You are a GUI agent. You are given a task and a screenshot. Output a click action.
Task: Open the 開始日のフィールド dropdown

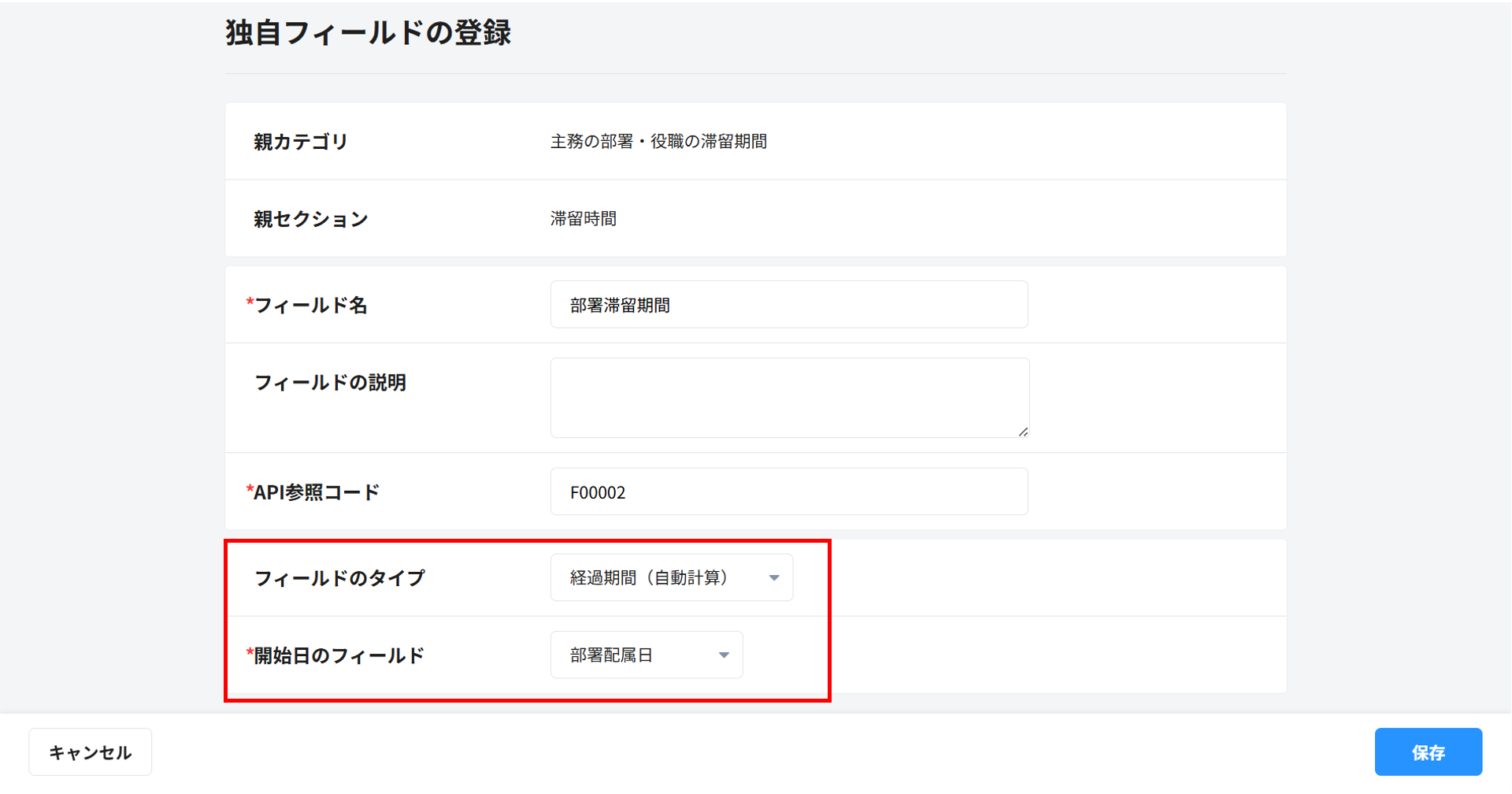pos(646,655)
